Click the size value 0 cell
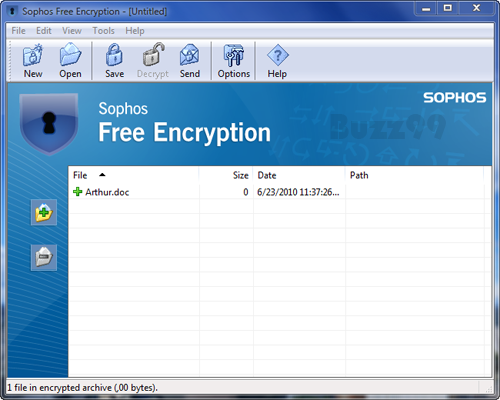 (x=246, y=192)
